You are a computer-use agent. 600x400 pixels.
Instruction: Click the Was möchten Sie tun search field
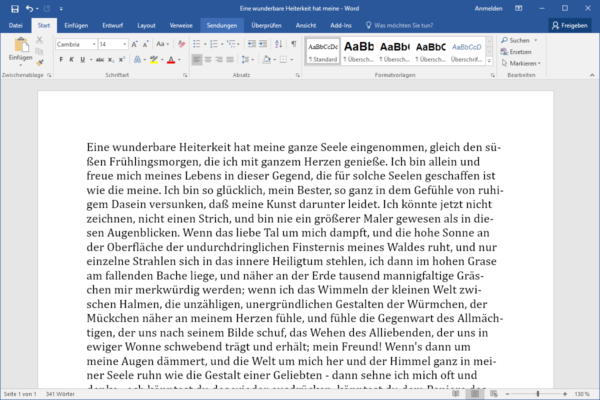pyautogui.click(x=400, y=26)
